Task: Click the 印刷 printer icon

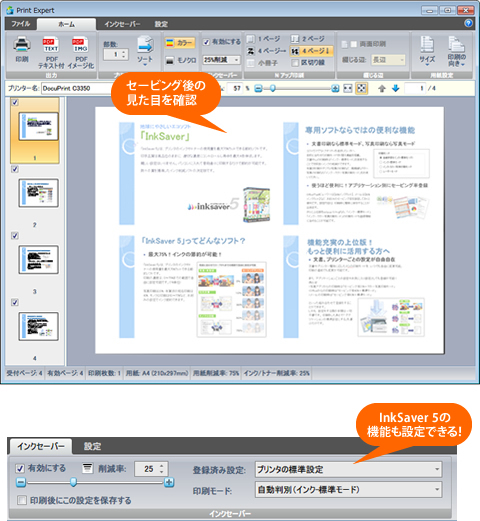Action: (x=22, y=45)
